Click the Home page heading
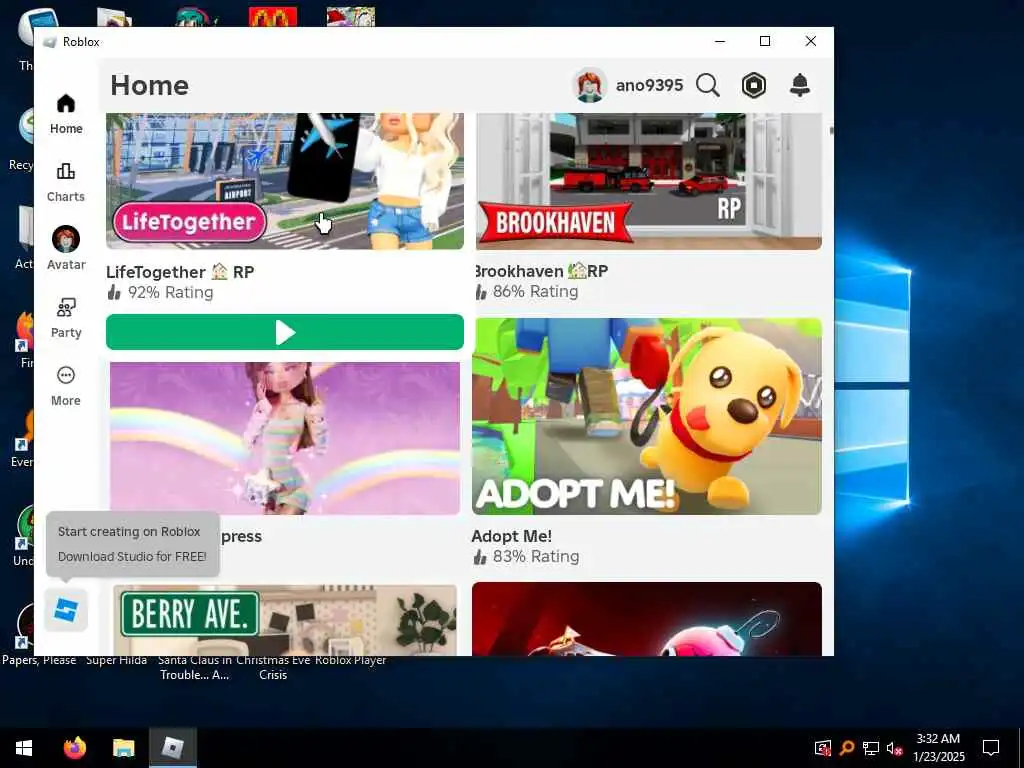Screen dimensions: 1024x768 coord(150,86)
